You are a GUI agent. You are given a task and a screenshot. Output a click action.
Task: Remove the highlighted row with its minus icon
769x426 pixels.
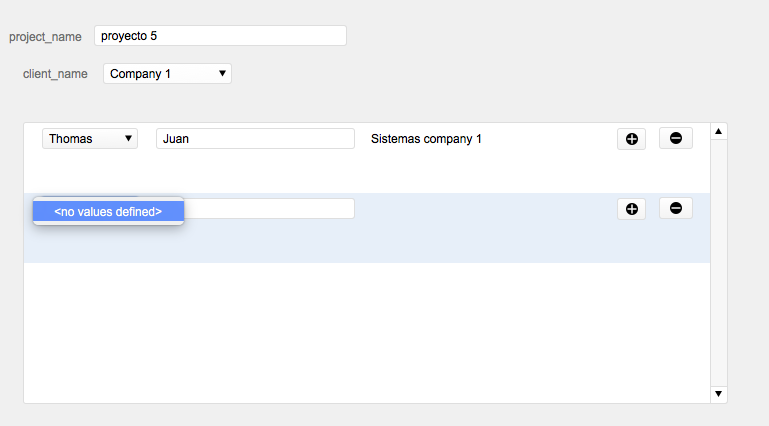pyautogui.click(x=675, y=208)
